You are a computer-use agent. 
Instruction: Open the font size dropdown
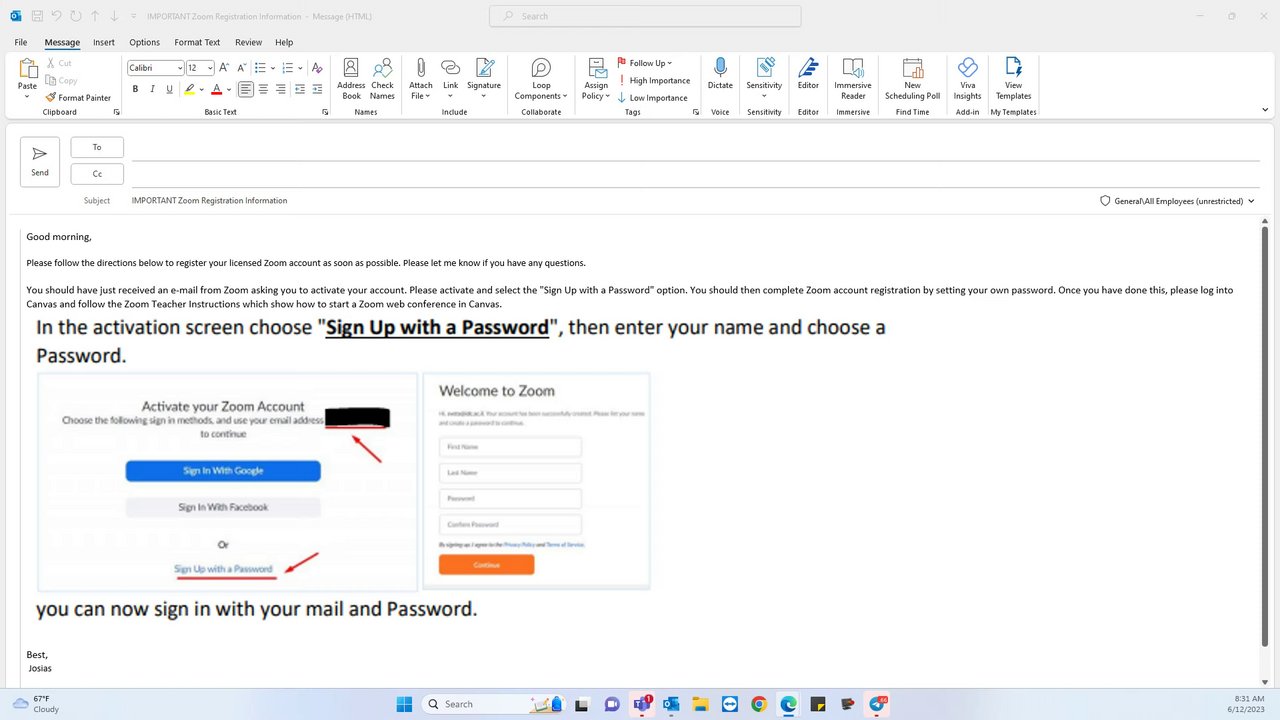pos(210,68)
